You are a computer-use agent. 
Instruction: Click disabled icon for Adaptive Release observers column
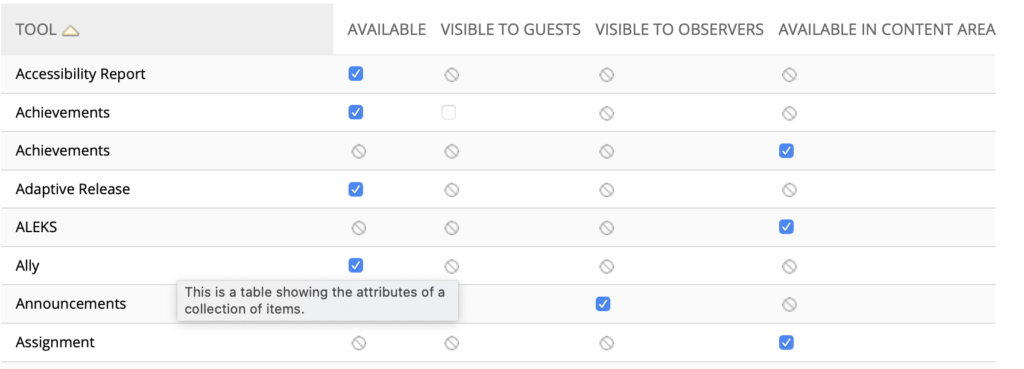(x=607, y=189)
